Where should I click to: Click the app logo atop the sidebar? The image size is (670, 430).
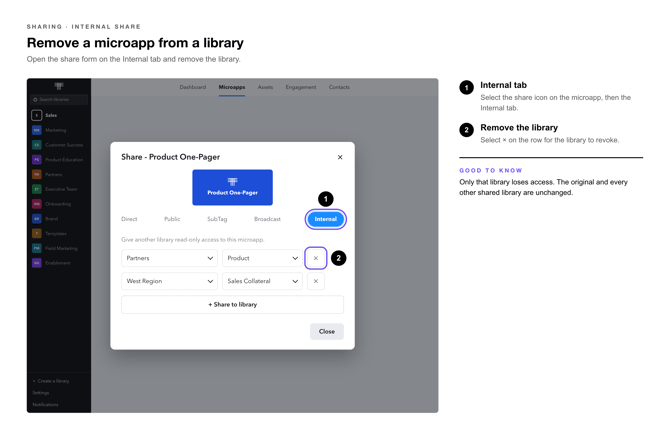tap(59, 86)
